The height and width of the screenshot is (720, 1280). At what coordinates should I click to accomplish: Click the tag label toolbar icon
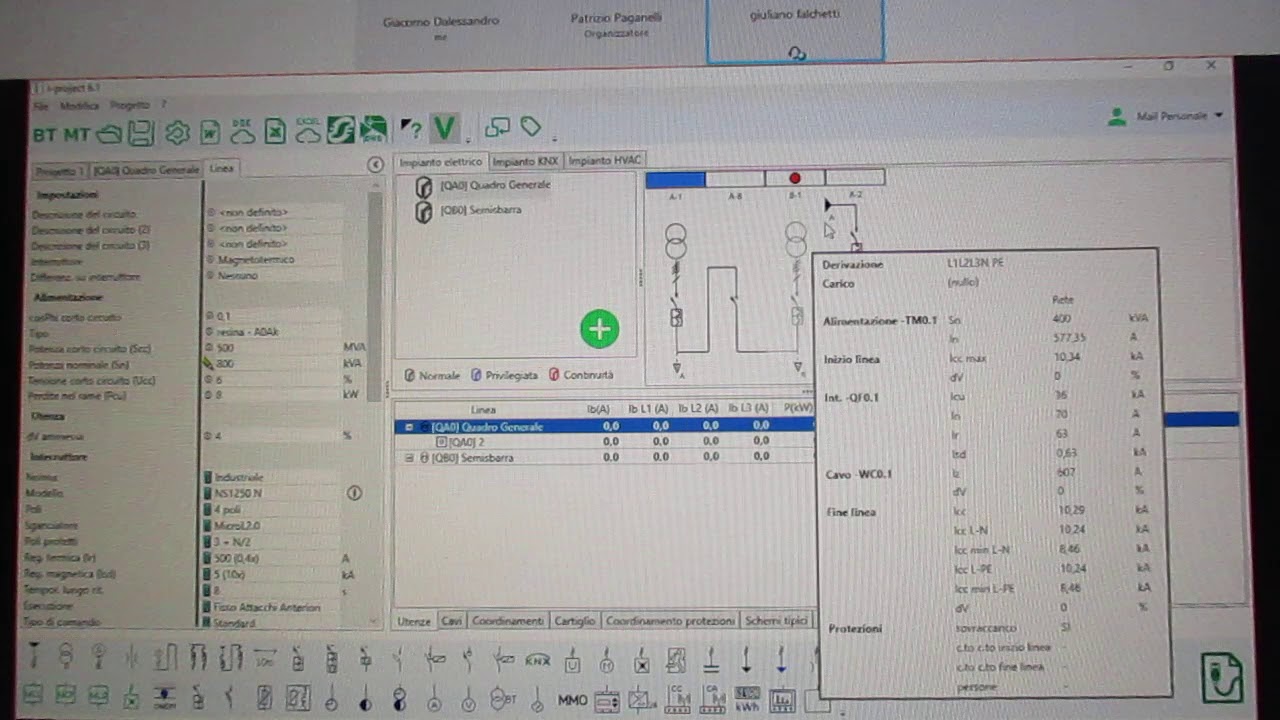point(530,127)
